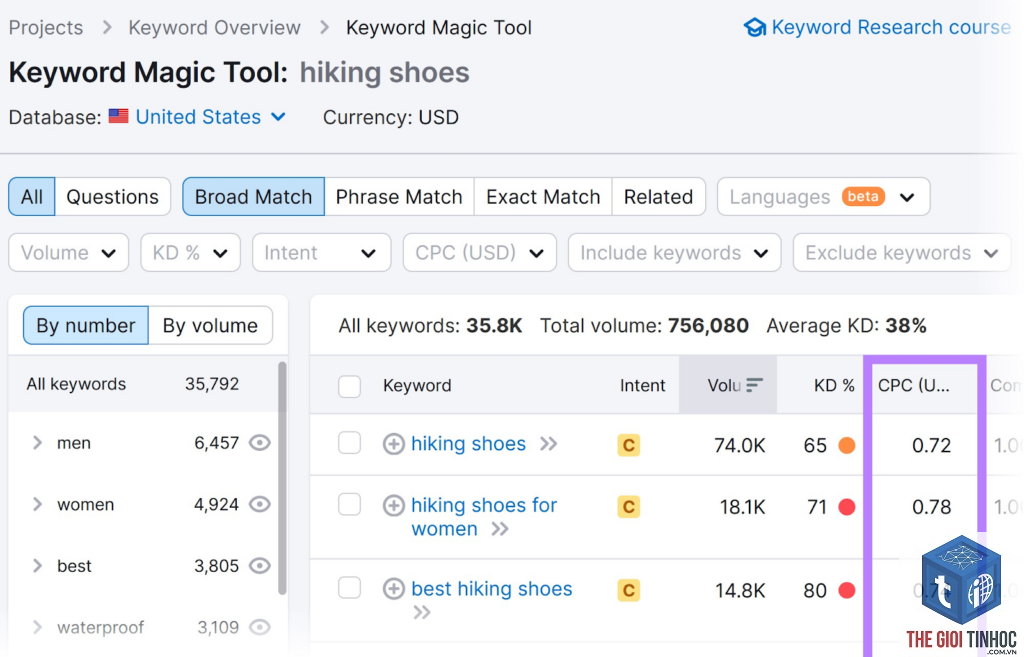Screen dimensions: 1024x657
Task: Add hiking shoes keyword with plus icon
Action: [x=393, y=444]
